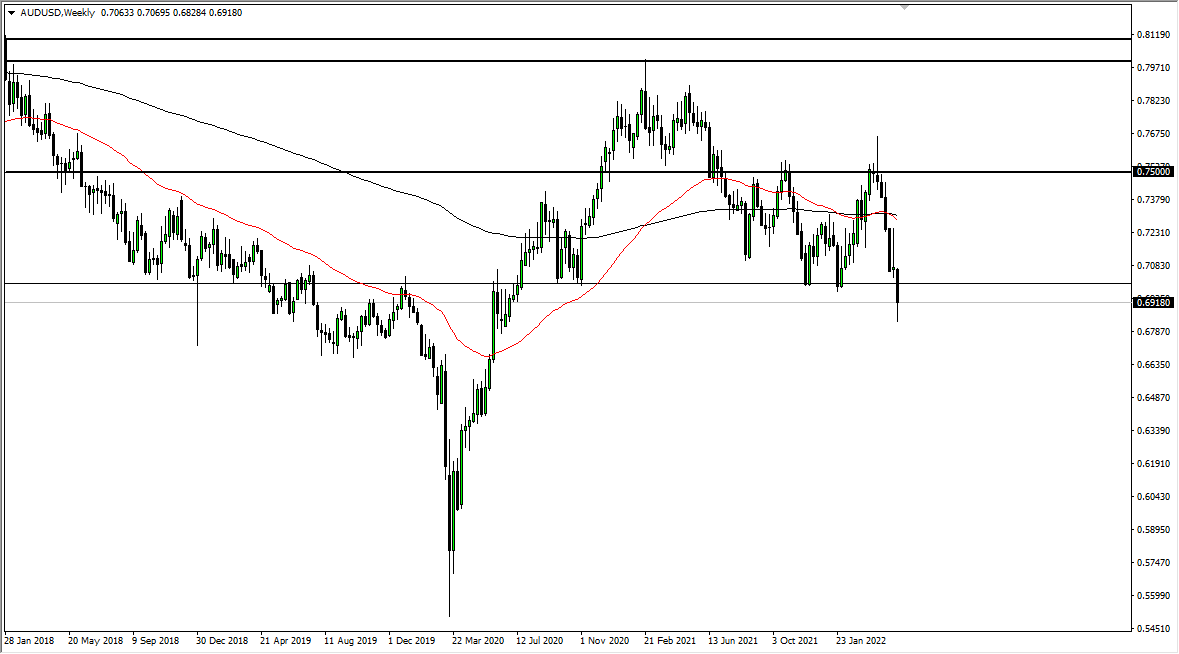Click the 30 Dec 2018 date label
Image resolution: width=1179 pixels, height=654 pixels.
tap(222, 641)
